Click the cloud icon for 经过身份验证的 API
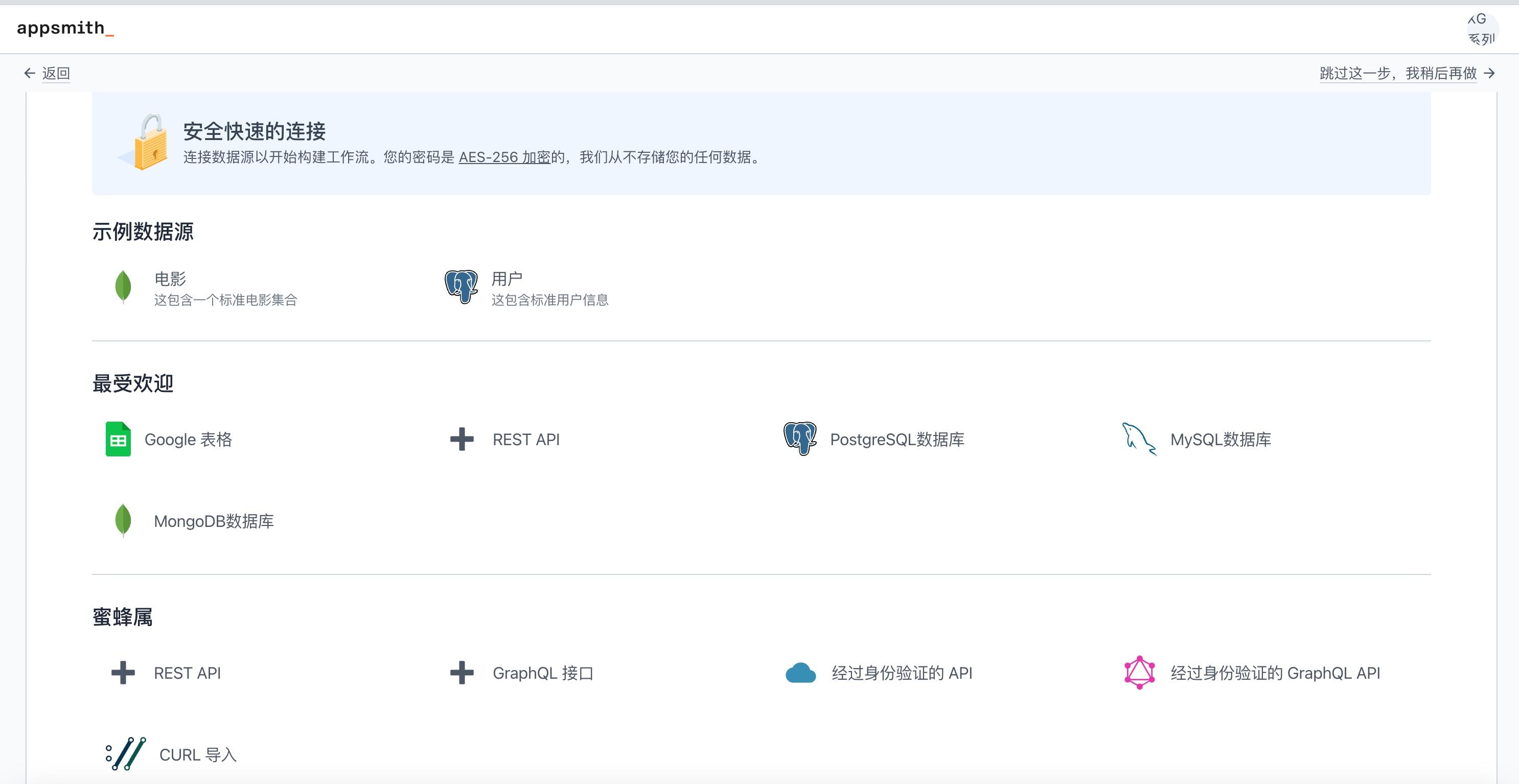Viewport: 1519px width, 784px height. 799,673
